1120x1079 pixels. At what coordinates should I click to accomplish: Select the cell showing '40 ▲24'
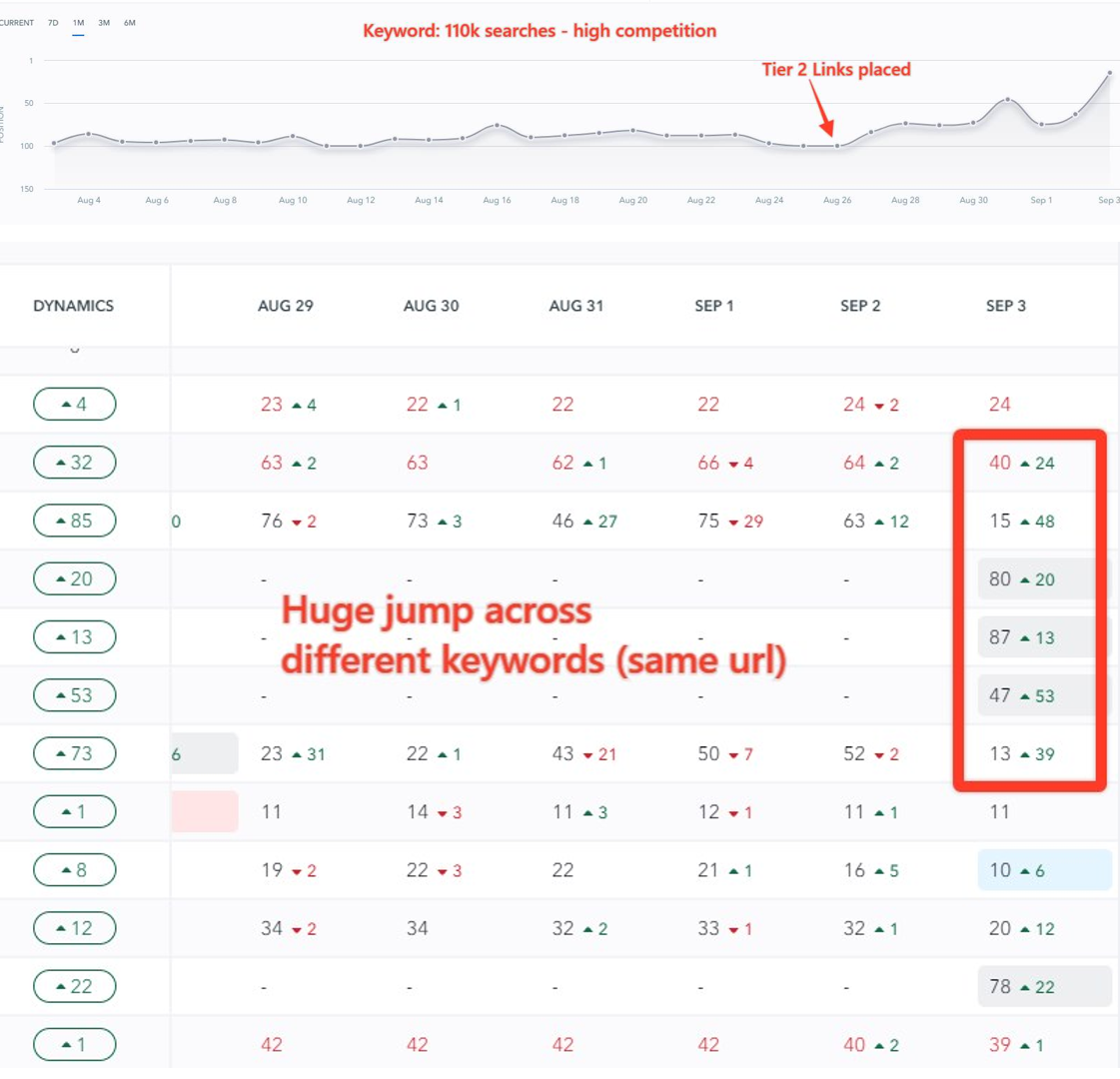click(1022, 463)
